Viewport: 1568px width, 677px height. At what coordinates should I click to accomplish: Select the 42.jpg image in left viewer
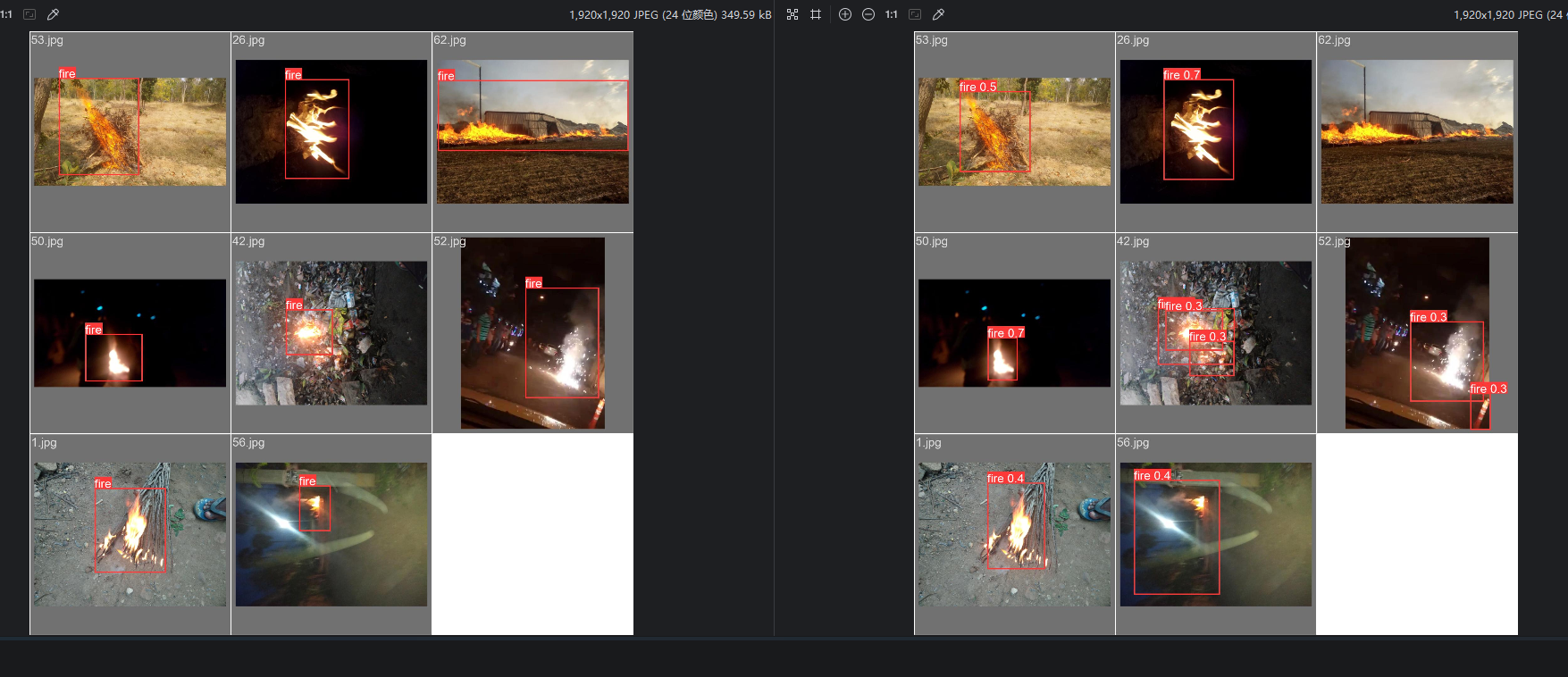[x=331, y=333]
